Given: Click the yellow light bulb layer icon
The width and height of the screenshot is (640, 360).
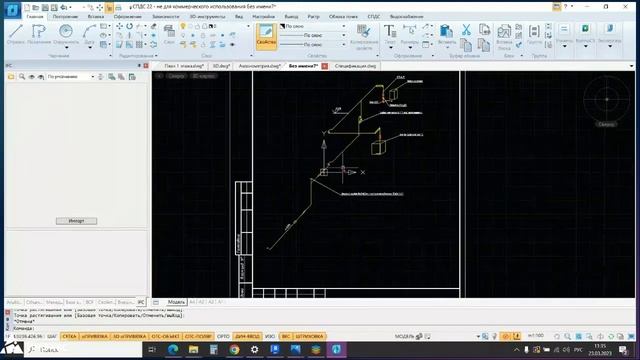Looking at the screenshot, I should 183,26.
